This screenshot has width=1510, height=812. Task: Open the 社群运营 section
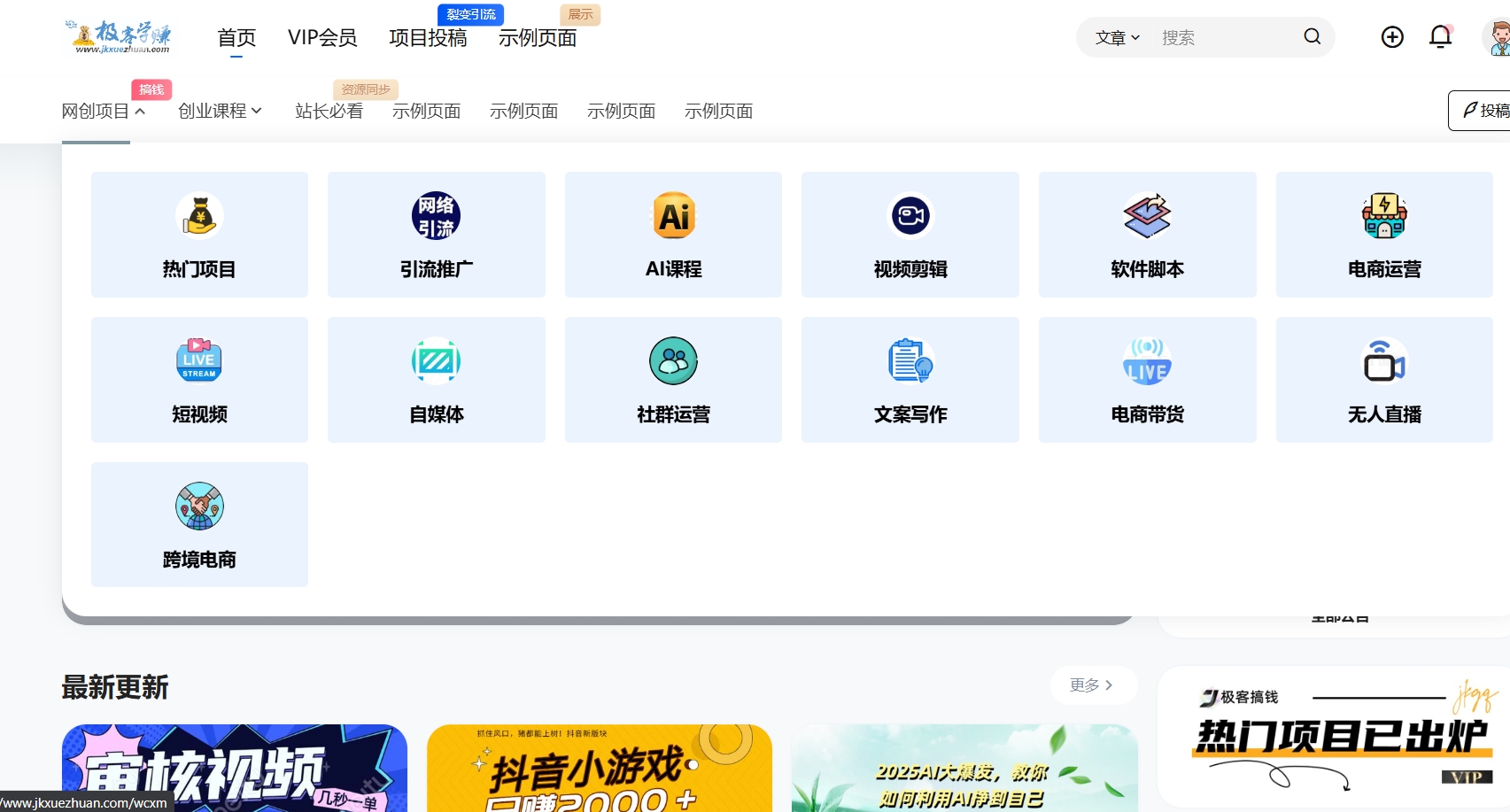click(672, 379)
